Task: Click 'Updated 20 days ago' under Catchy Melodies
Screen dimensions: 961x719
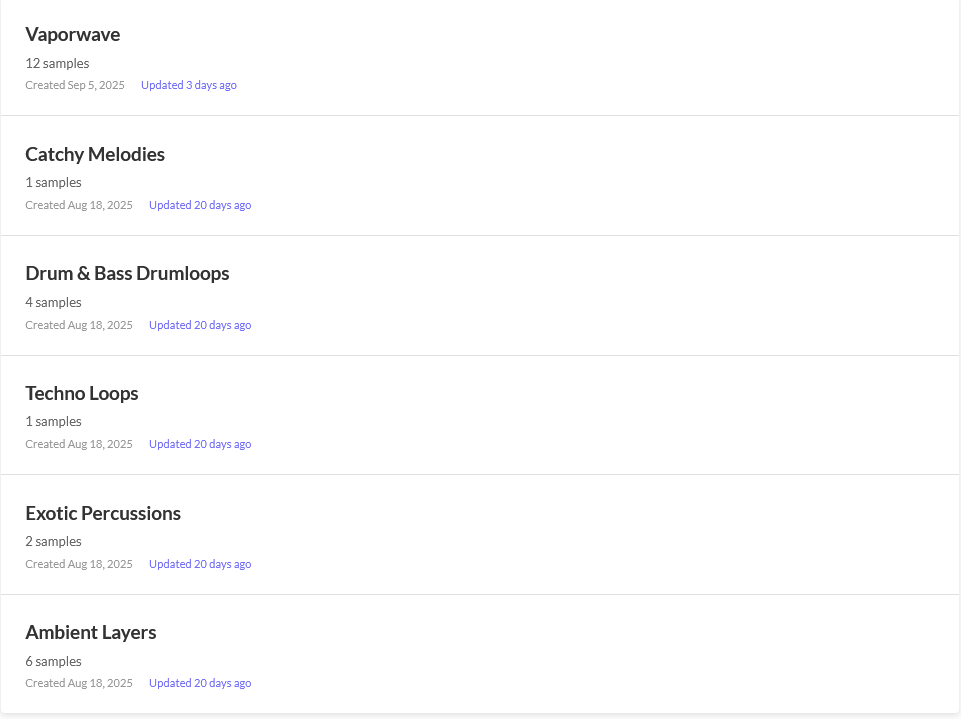Action: (200, 205)
